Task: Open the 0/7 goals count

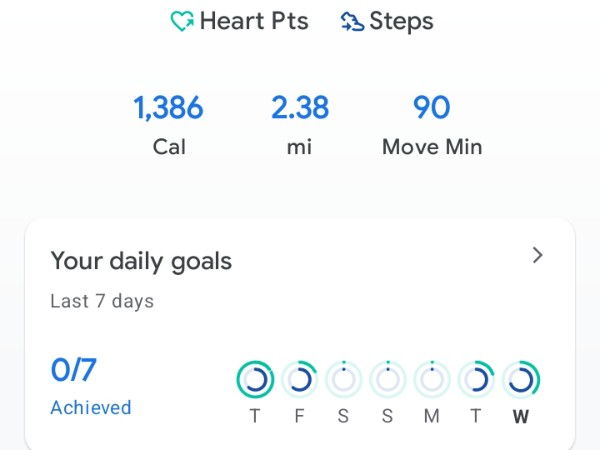Action: tap(74, 371)
